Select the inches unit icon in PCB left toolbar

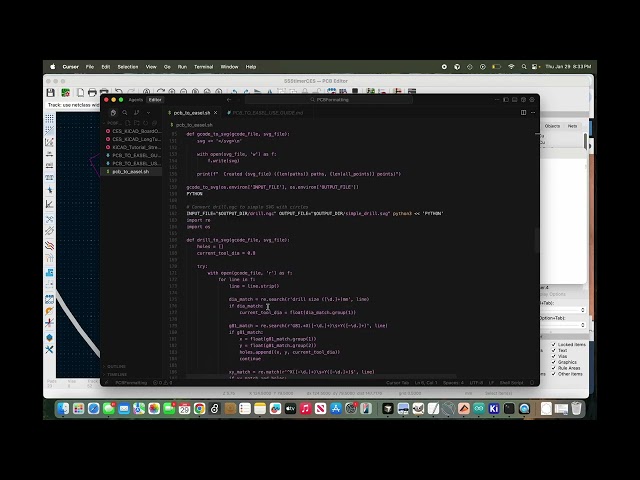[x=49, y=154]
